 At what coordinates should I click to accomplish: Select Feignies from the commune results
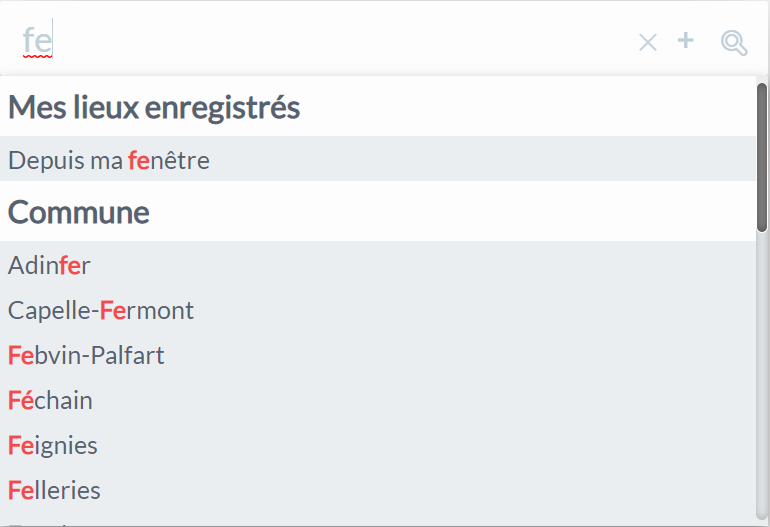tap(378, 445)
